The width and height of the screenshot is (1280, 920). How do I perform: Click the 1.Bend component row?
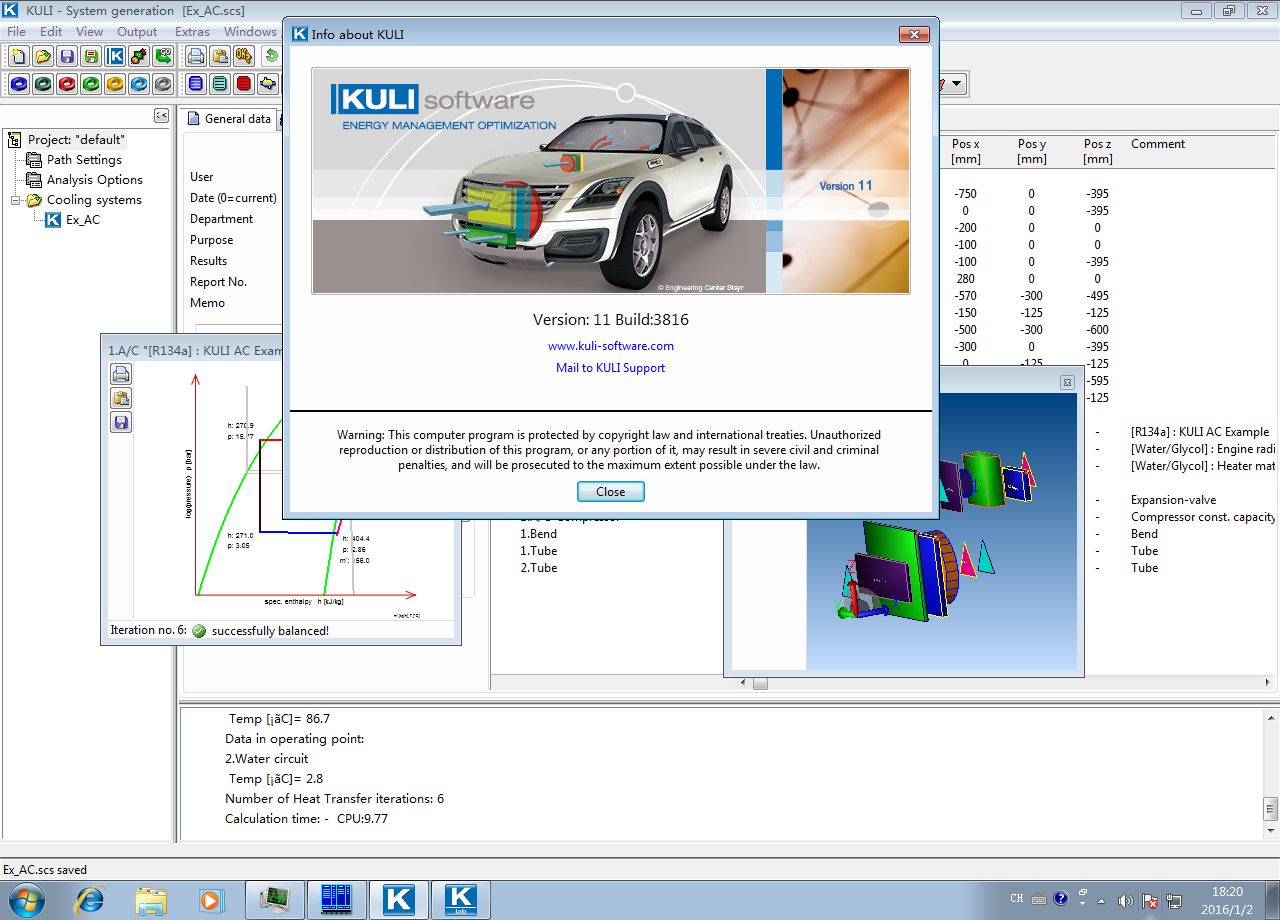pyautogui.click(x=539, y=534)
